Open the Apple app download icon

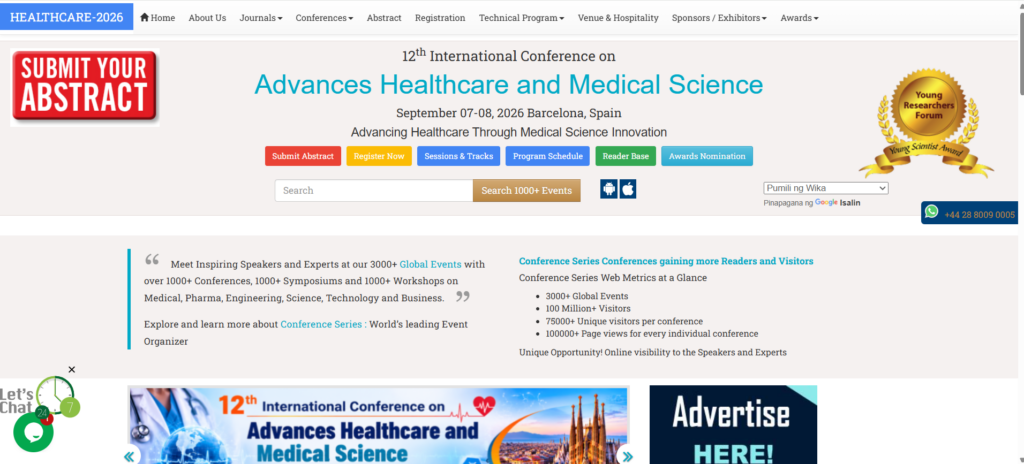click(x=628, y=189)
